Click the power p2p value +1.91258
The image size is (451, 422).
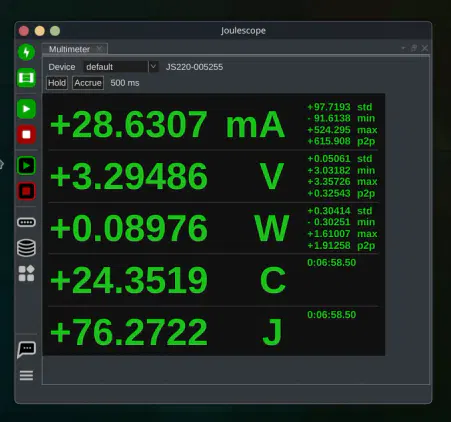[329, 246]
